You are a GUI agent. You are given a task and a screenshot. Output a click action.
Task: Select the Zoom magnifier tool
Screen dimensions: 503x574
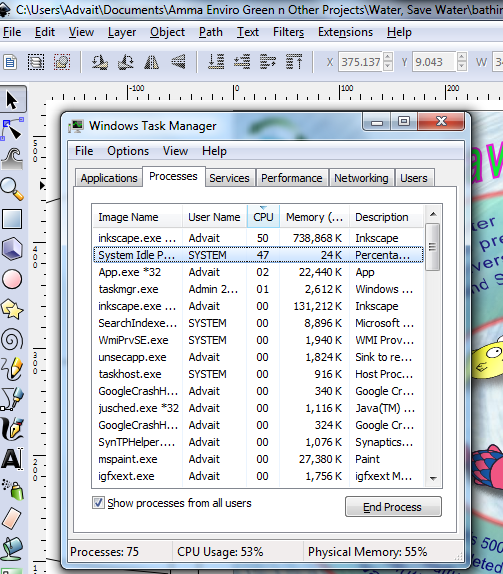click(12, 189)
